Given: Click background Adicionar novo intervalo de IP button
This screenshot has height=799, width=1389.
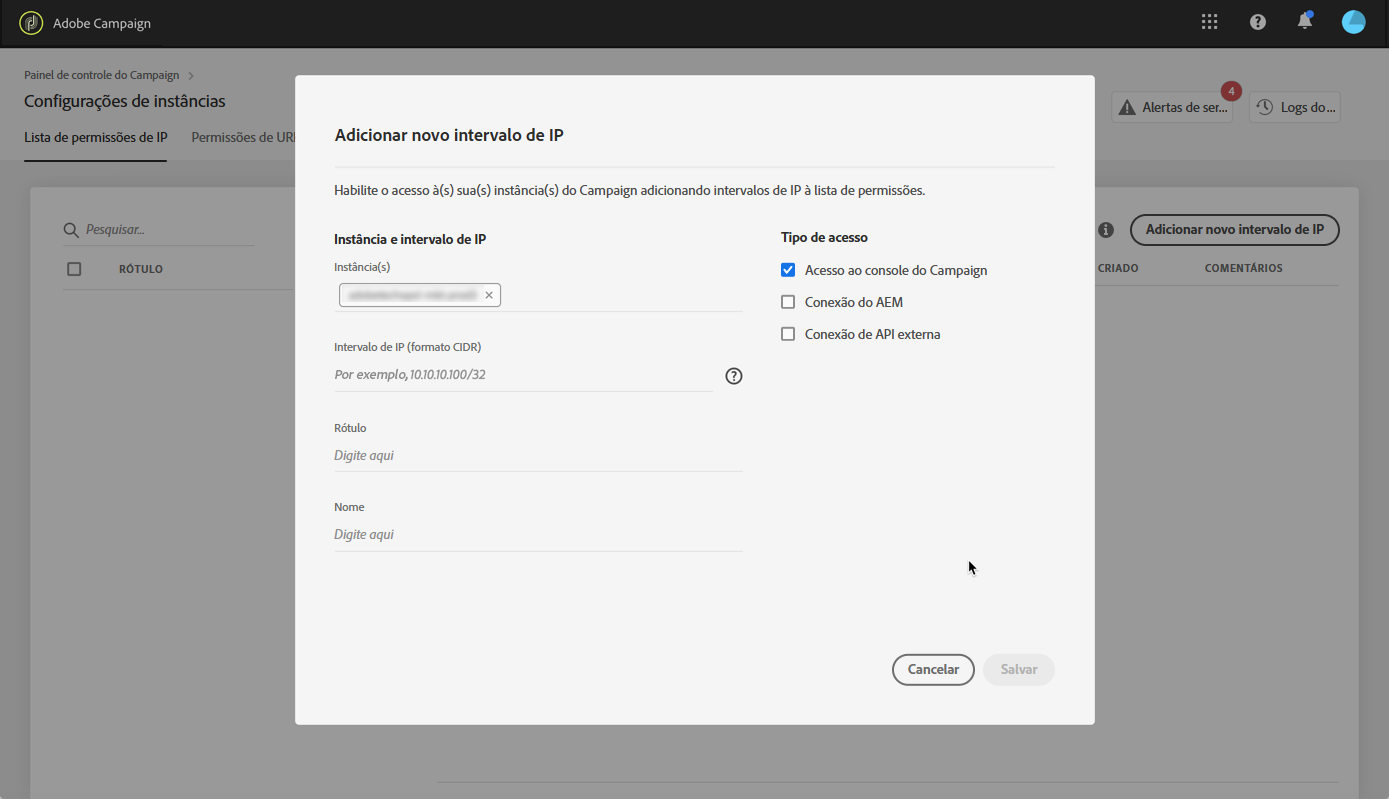Looking at the screenshot, I should [x=1235, y=230].
